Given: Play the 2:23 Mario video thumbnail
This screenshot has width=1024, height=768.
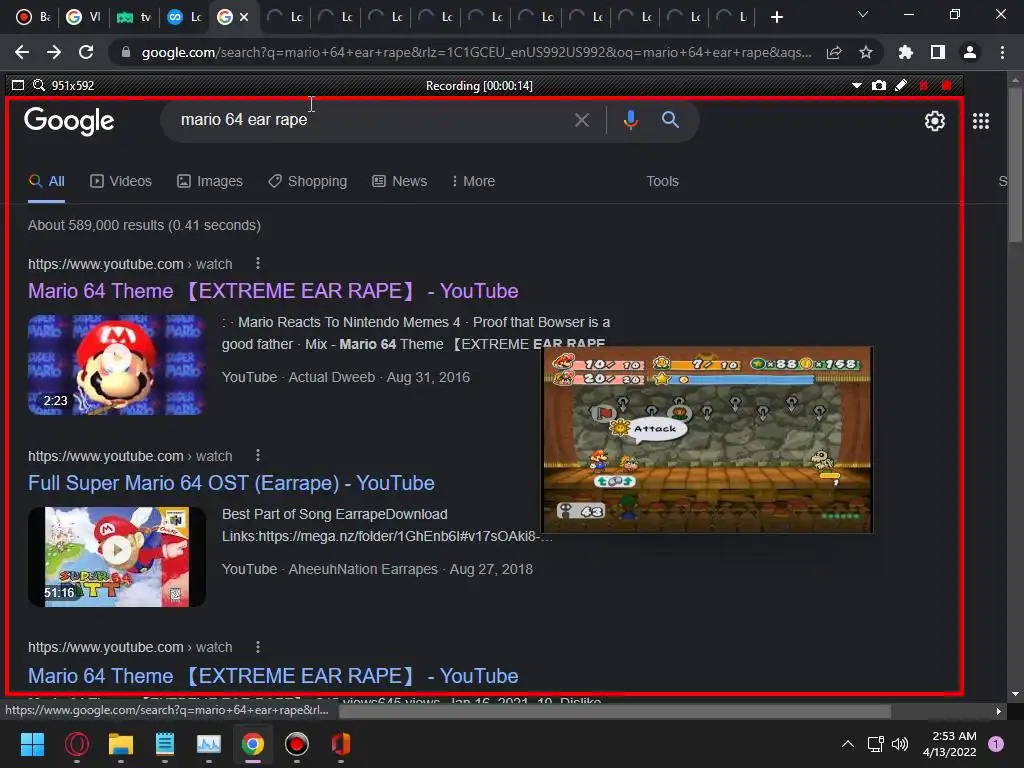Looking at the screenshot, I should pos(117,365).
